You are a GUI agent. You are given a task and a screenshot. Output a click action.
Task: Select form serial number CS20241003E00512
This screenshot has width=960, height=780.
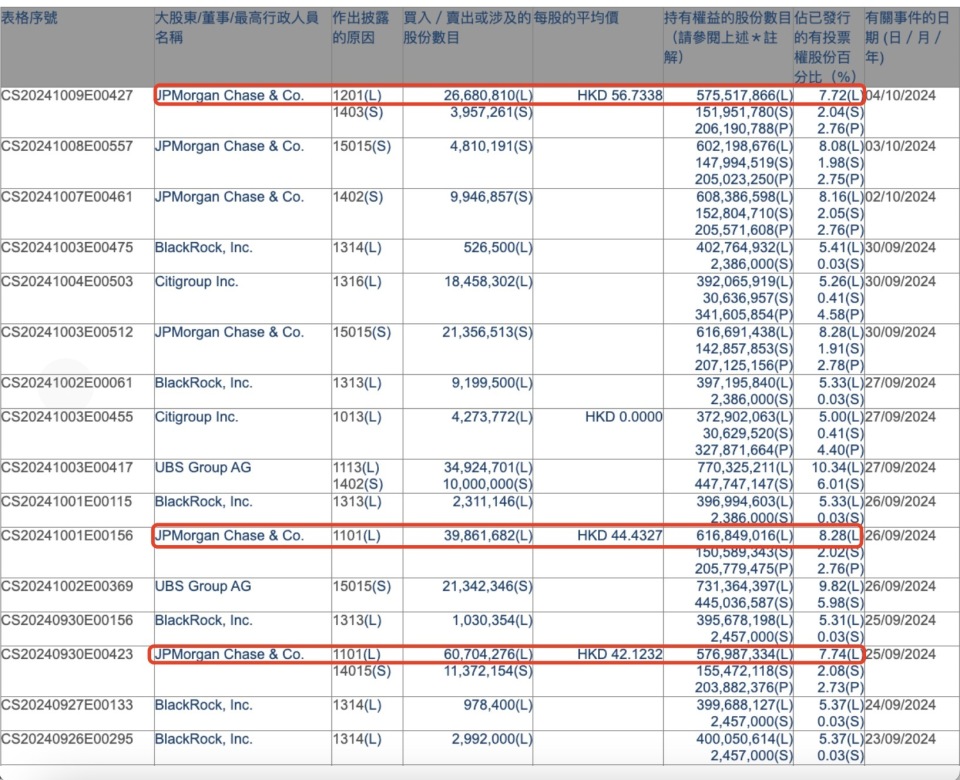67,332
